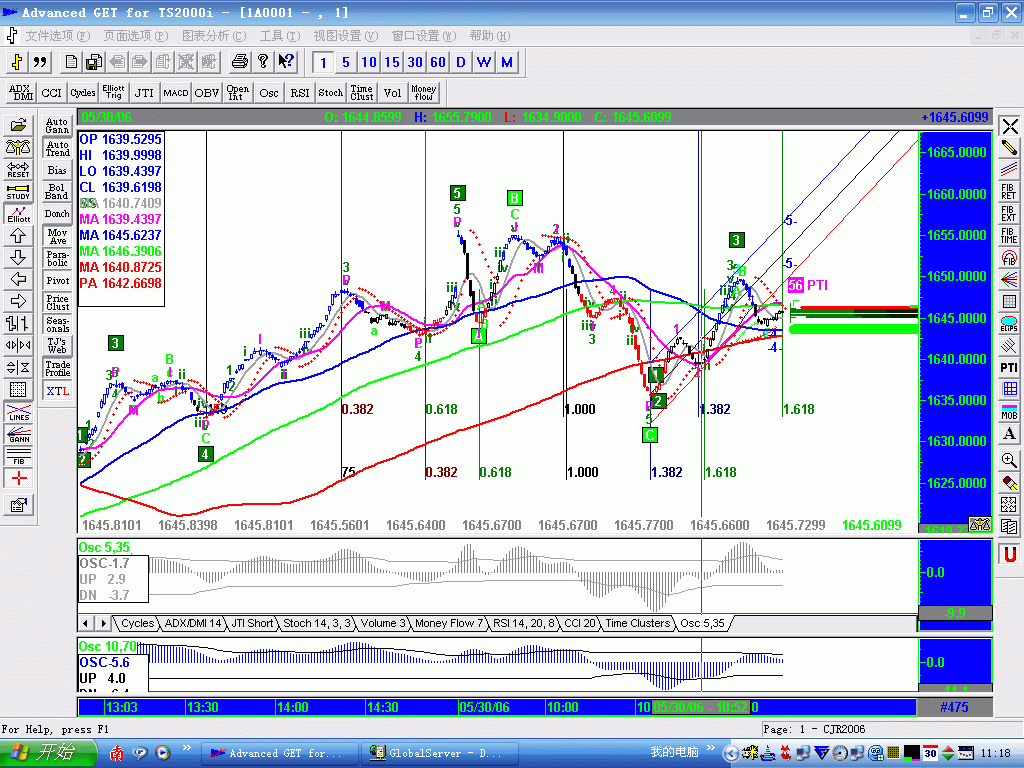1024x768 pixels.
Task: Open the 文件选项 (F) menu
Action: (57, 35)
